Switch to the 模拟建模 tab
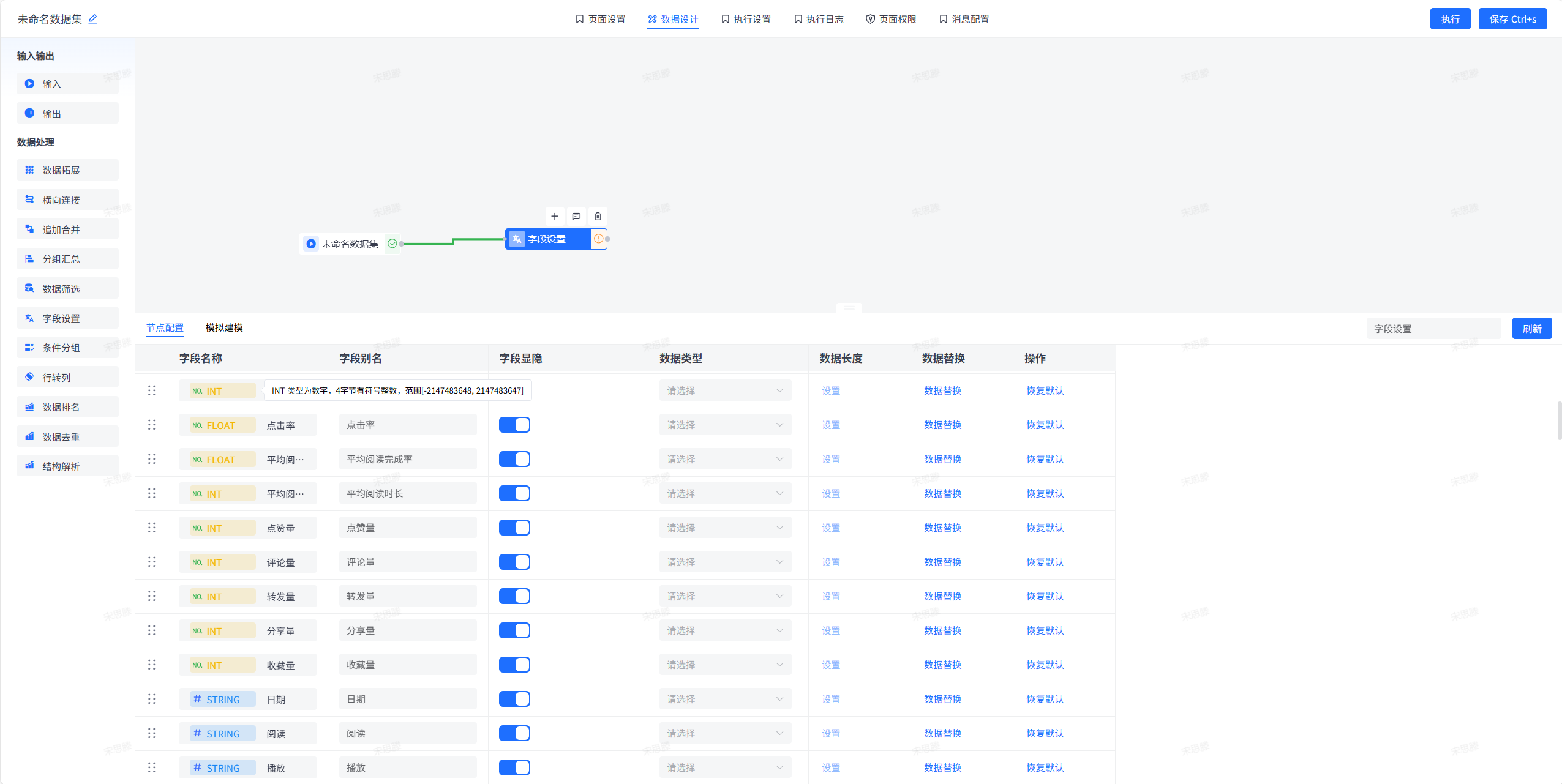Viewport: 1562px width, 784px height. click(x=224, y=327)
